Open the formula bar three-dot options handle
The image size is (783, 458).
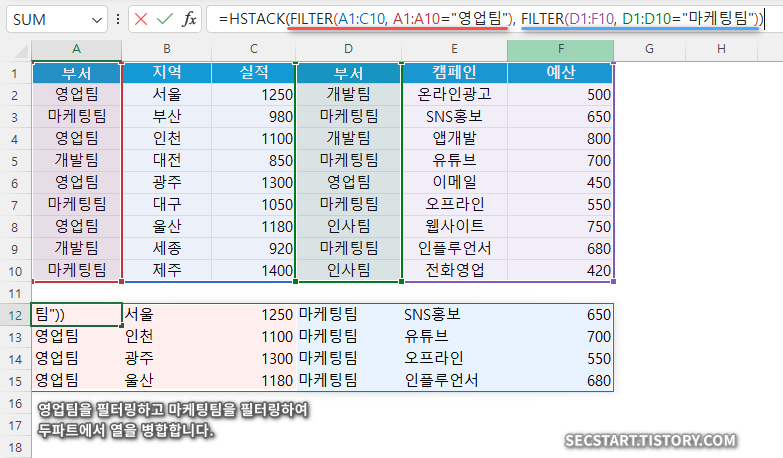point(118,19)
